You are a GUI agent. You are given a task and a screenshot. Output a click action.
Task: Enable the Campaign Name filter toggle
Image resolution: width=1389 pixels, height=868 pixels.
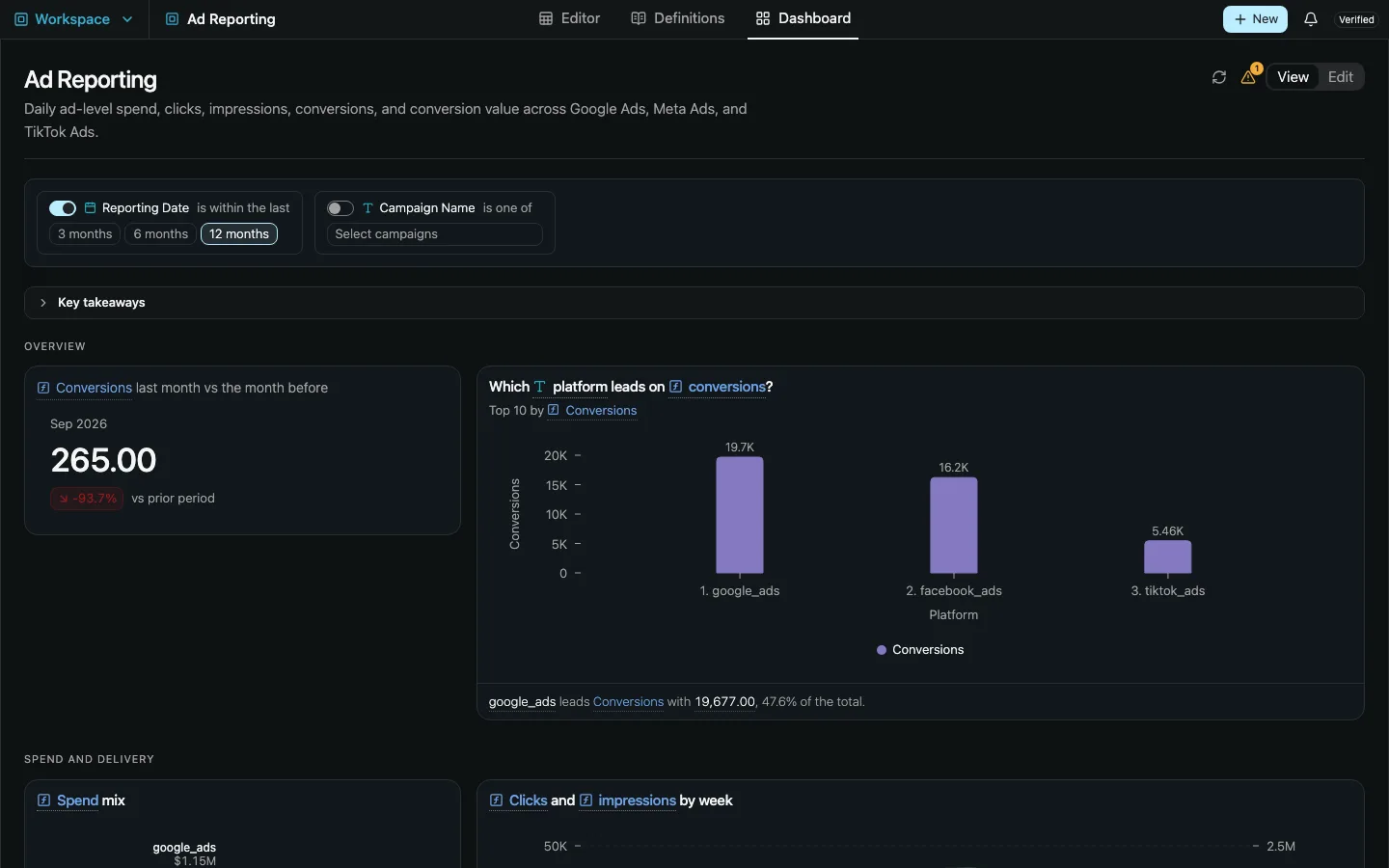pyautogui.click(x=340, y=208)
